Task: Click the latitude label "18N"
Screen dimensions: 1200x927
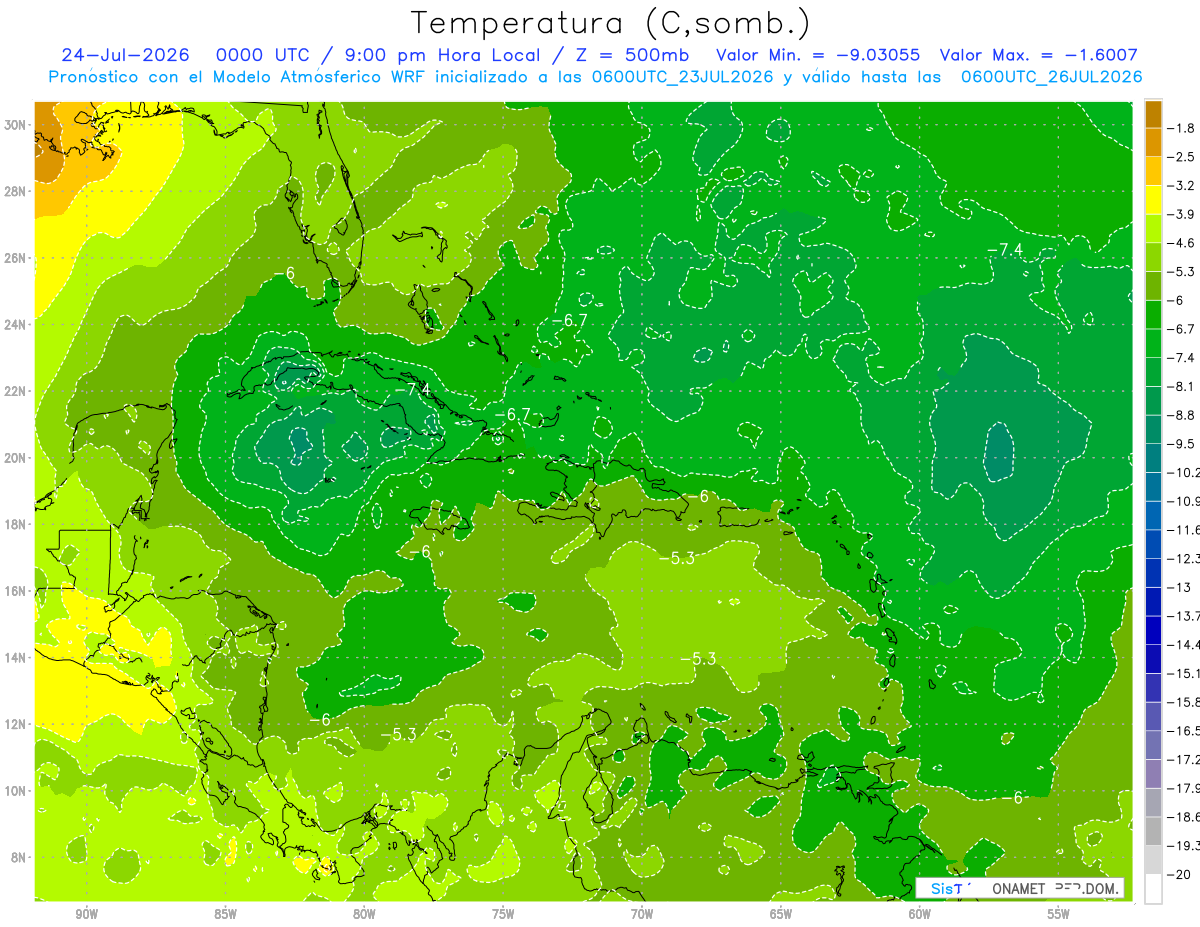Action: click(x=17, y=524)
